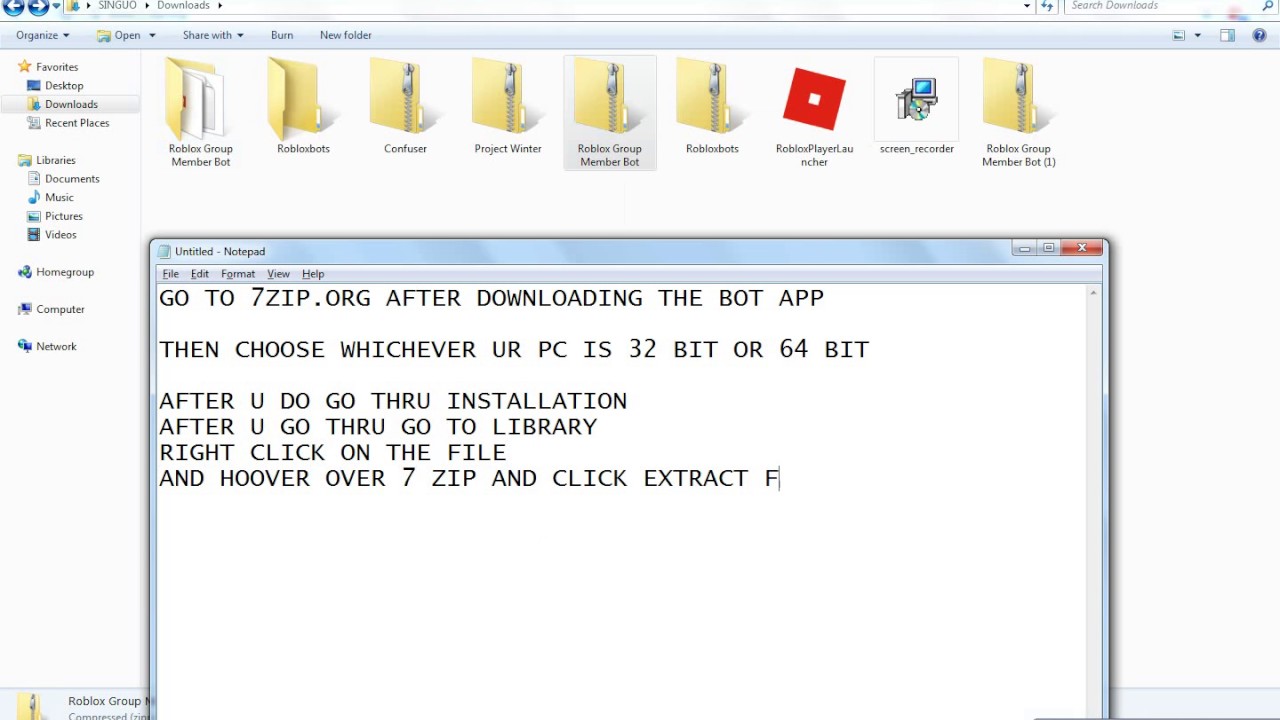The width and height of the screenshot is (1280, 720).
Task: Click the Refresh button next to address bar
Action: 1047,6
